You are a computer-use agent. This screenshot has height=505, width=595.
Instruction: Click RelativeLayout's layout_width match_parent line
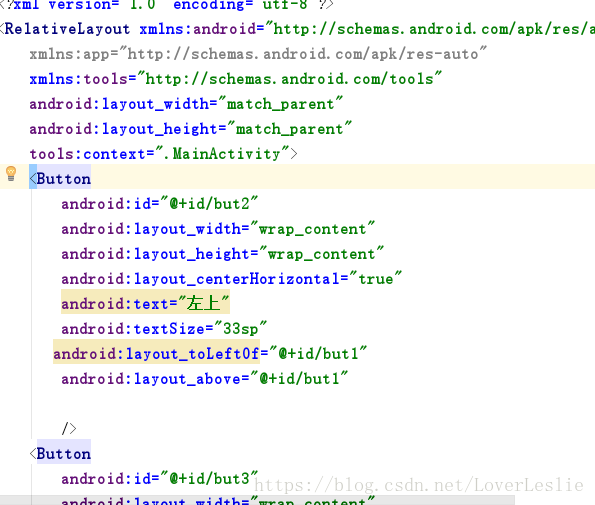click(x=186, y=104)
